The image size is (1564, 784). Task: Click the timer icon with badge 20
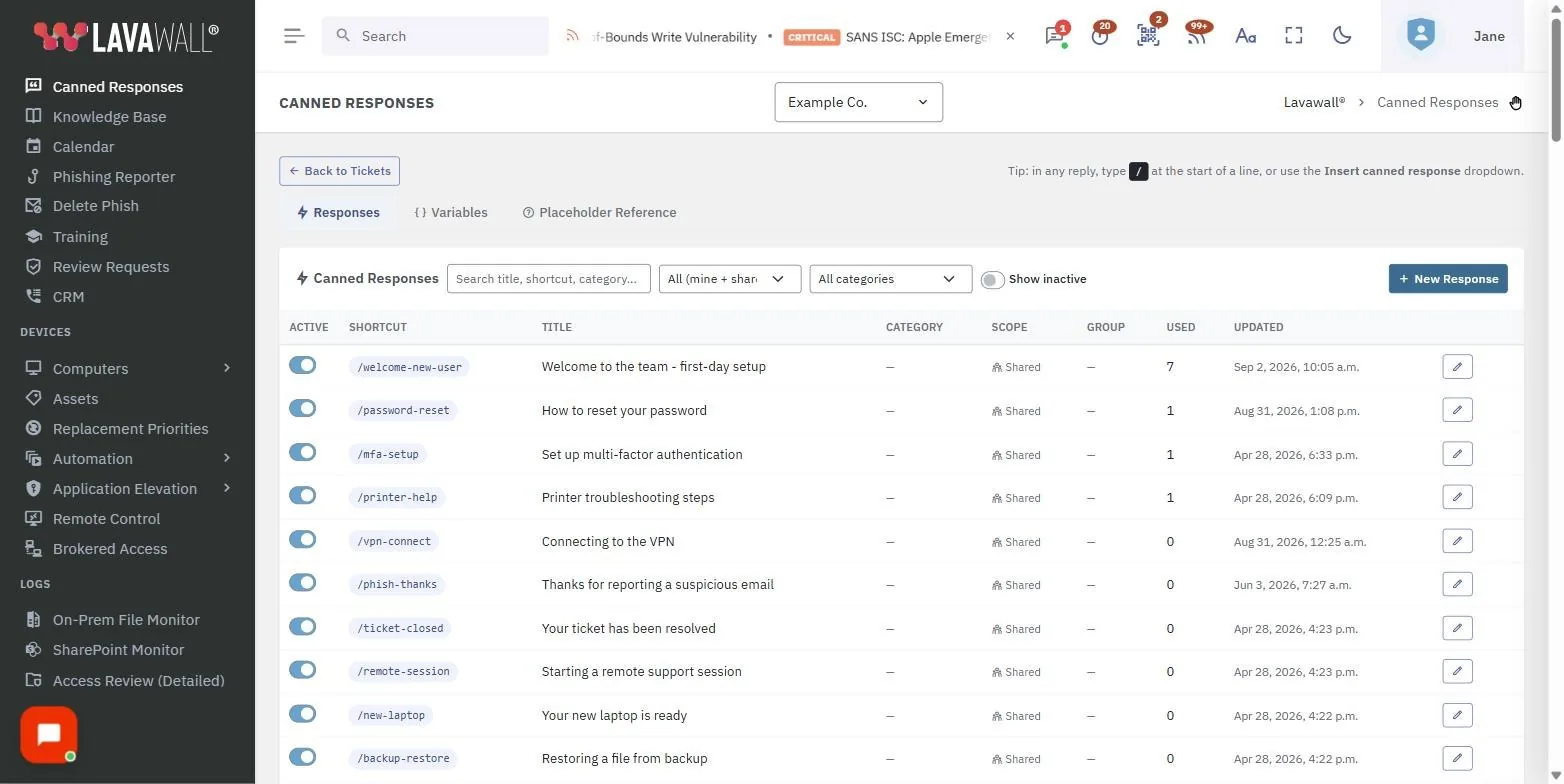coord(1101,36)
